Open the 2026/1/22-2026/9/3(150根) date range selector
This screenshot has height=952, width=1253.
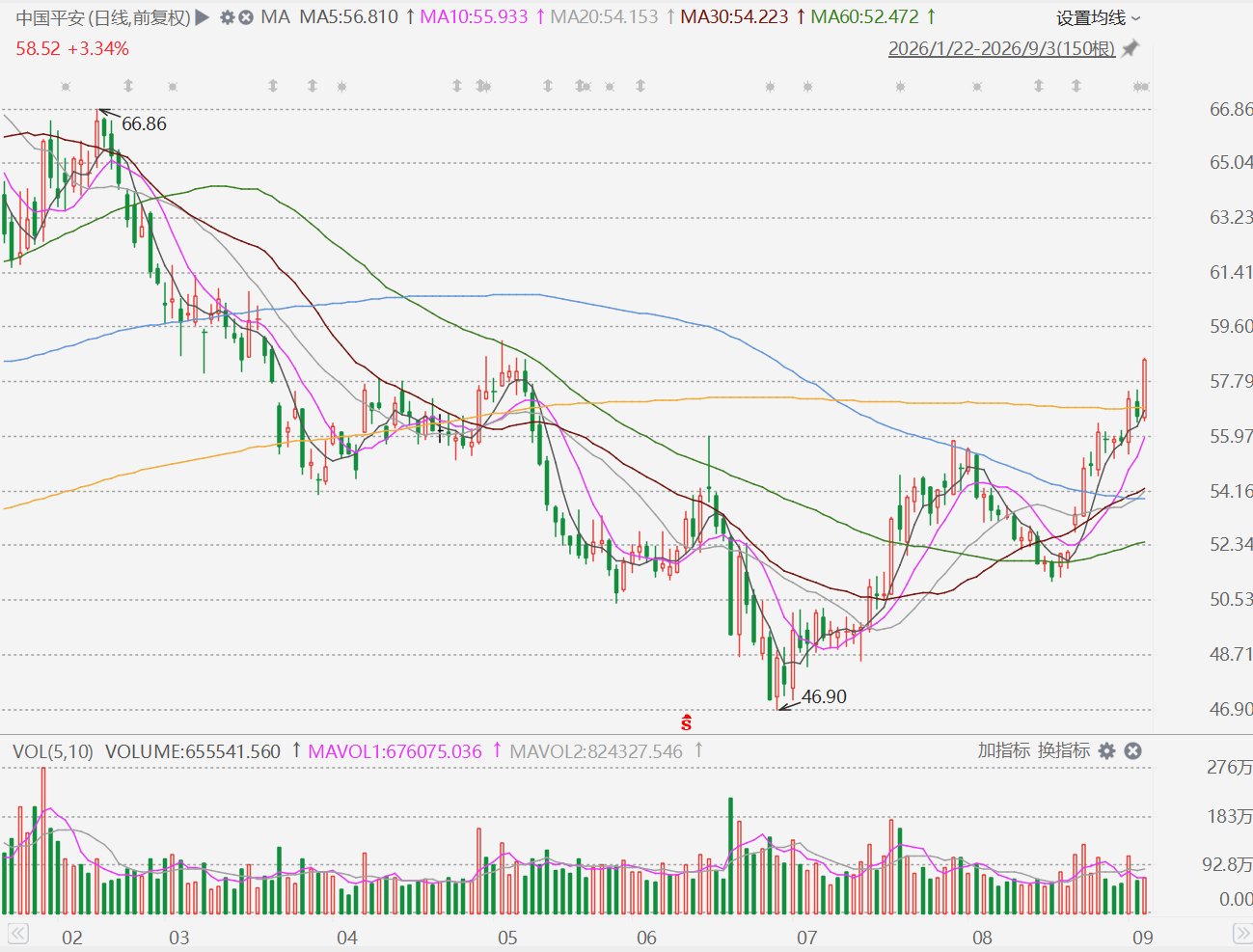coord(1001,48)
